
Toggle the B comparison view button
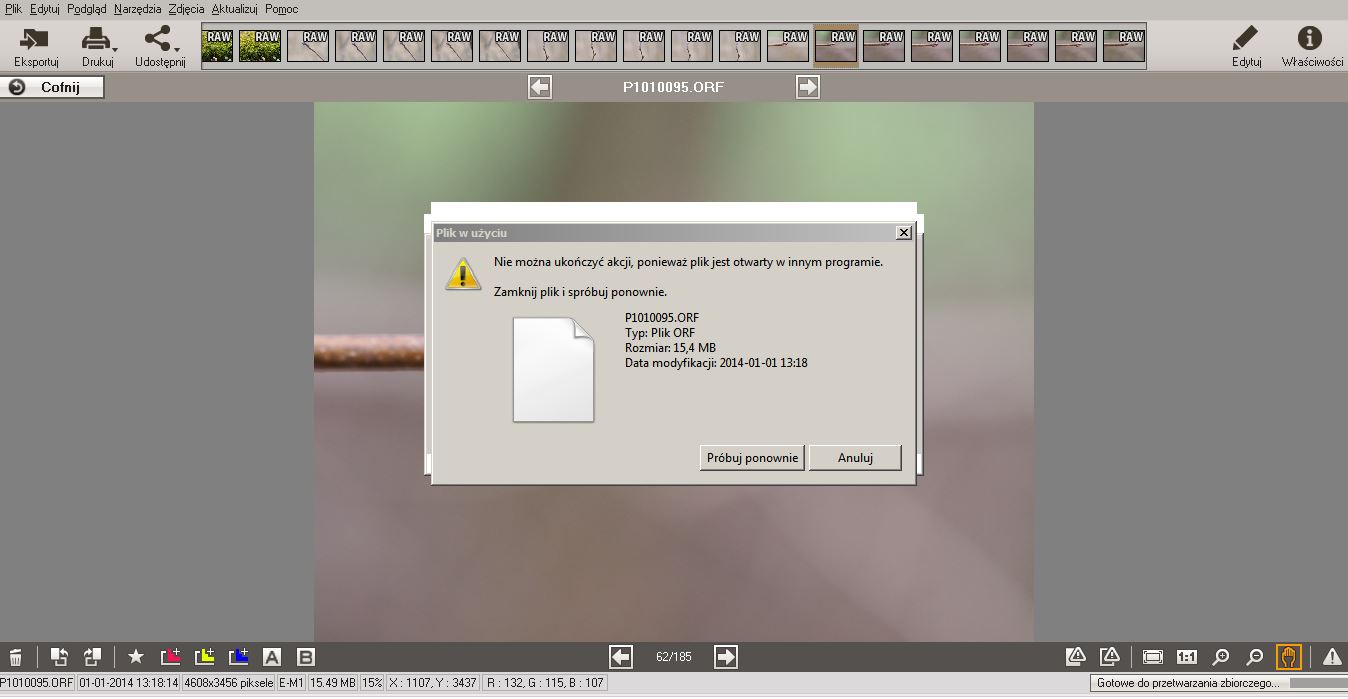point(306,657)
